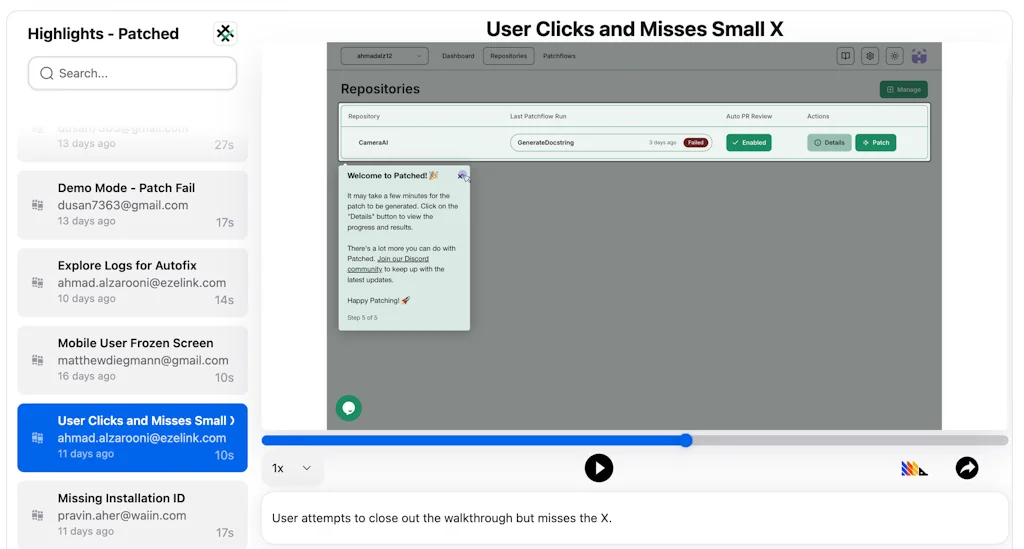Open the Patchflows tab
This screenshot has width=1024, height=549.
(559, 56)
